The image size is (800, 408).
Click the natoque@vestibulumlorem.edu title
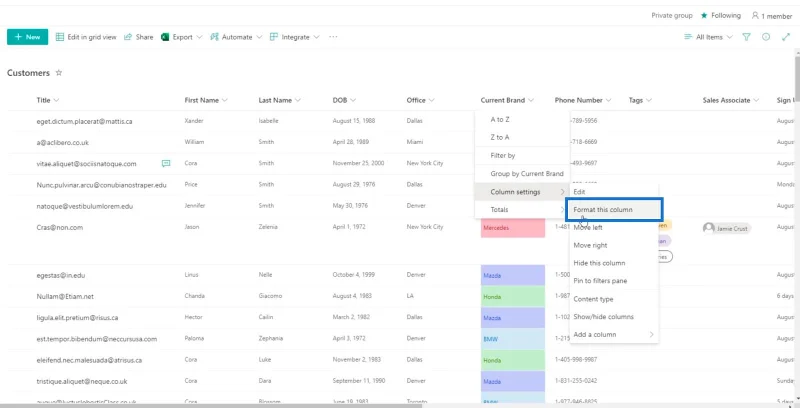85,206
